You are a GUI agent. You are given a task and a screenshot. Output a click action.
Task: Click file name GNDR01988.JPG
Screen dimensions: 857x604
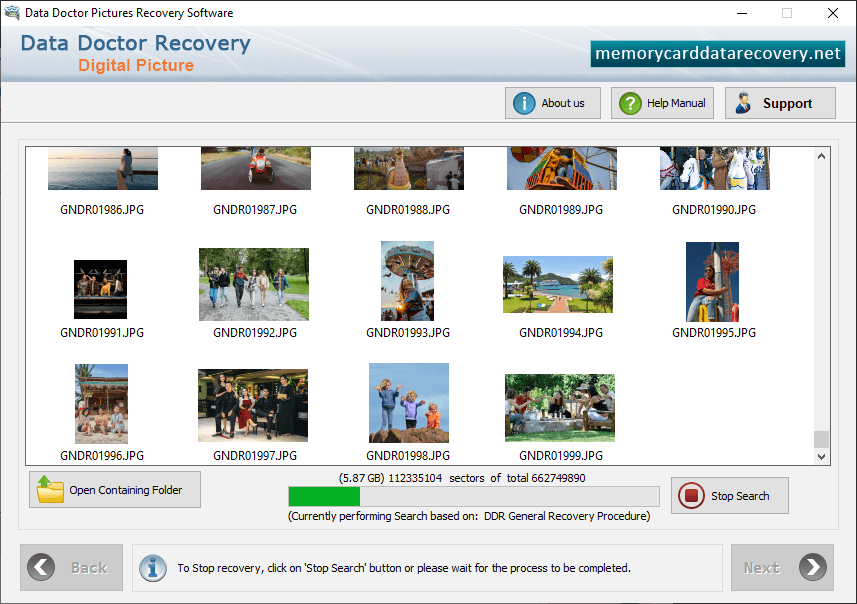click(408, 210)
